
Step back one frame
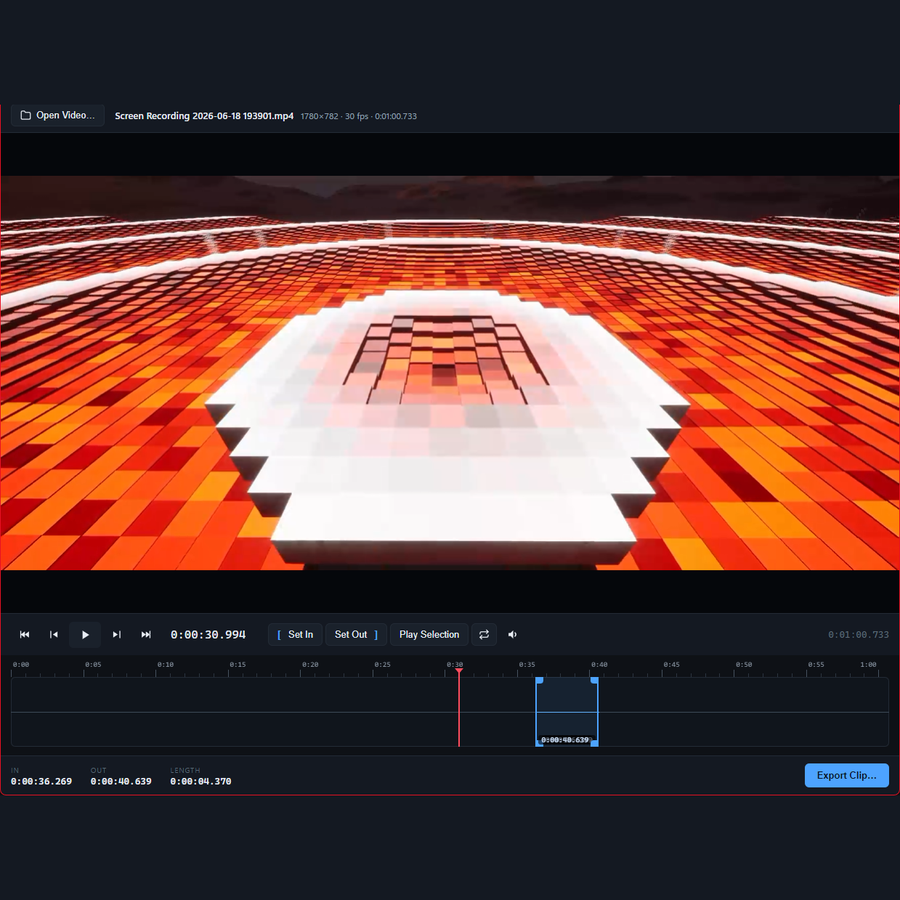click(54, 634)
